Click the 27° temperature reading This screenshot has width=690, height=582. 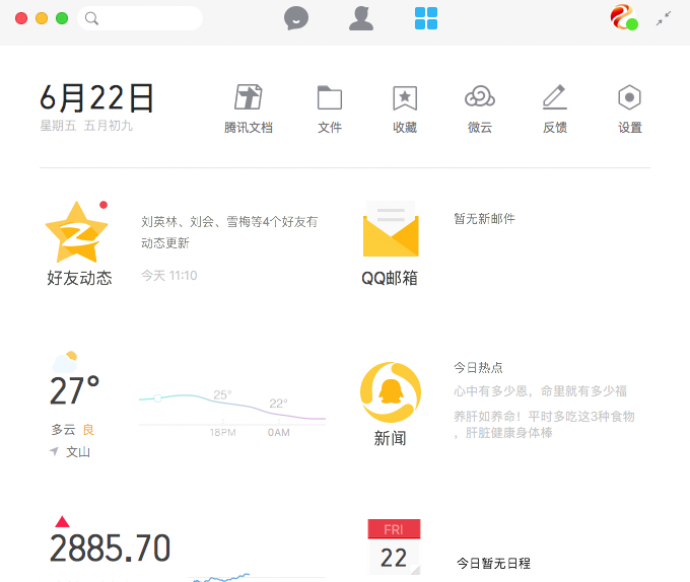click(74, 390)
